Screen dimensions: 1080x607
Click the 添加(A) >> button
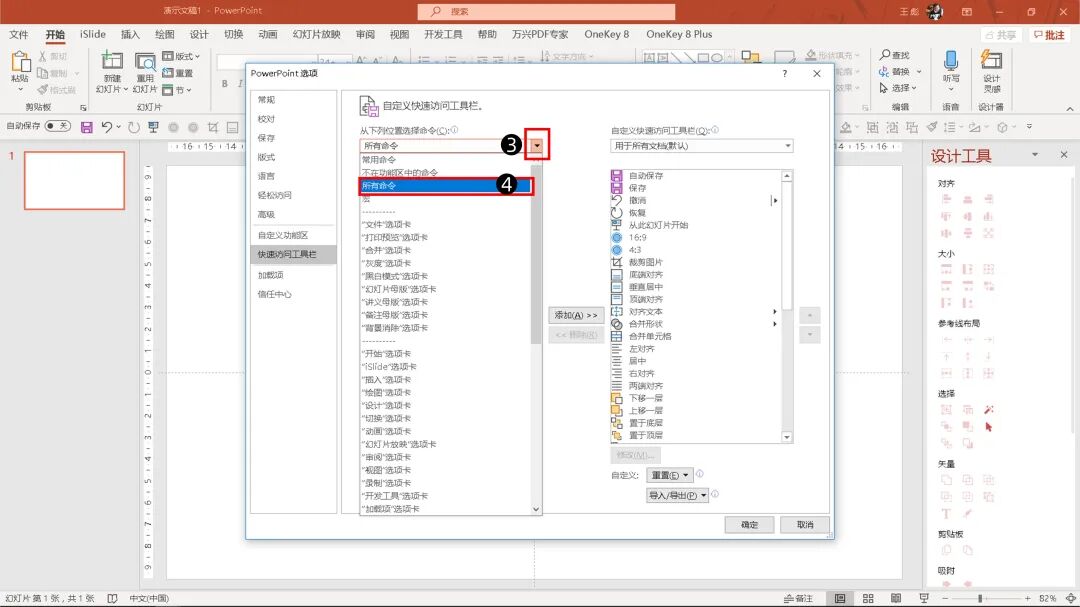[x=576, y=315]
